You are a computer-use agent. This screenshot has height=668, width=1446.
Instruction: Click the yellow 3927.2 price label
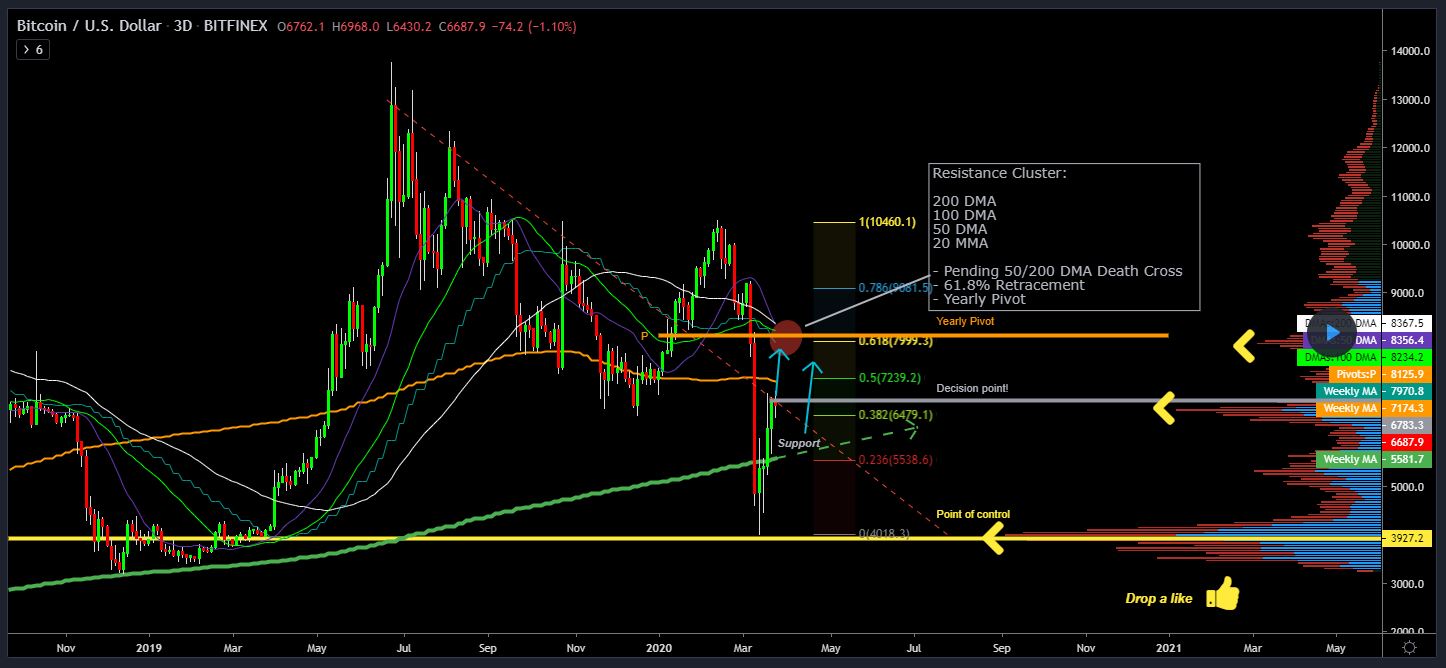click(1408, 538)
